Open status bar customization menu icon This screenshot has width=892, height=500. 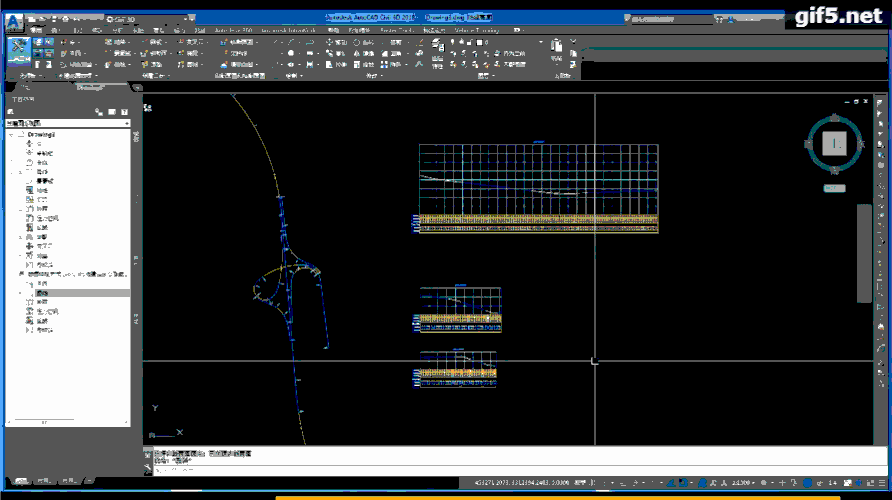(x=882, y=483)
